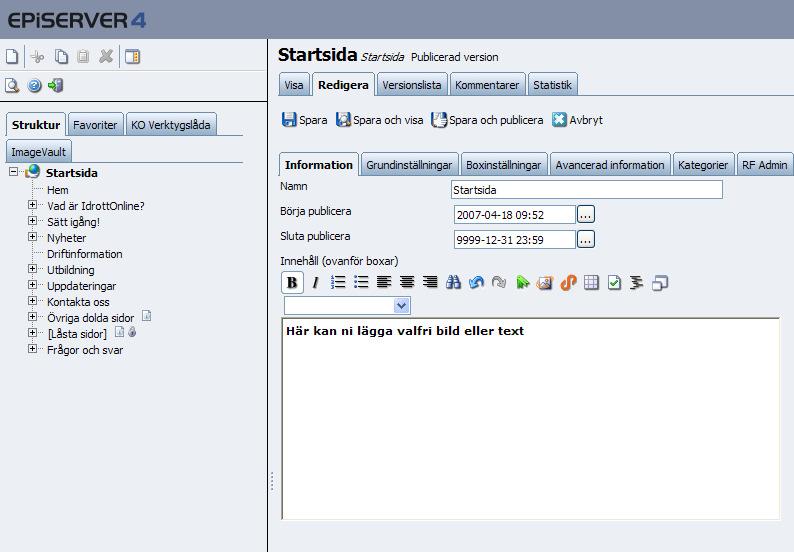
Task: Switch to the Grundinställningar tab
Action: [409, 165]
